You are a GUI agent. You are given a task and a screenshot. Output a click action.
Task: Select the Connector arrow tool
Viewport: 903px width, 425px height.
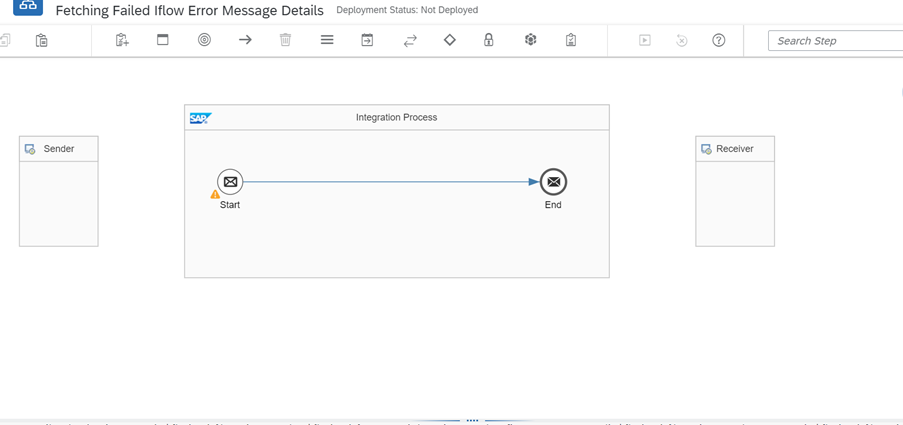pyautogui.click(x=245, y=40)
